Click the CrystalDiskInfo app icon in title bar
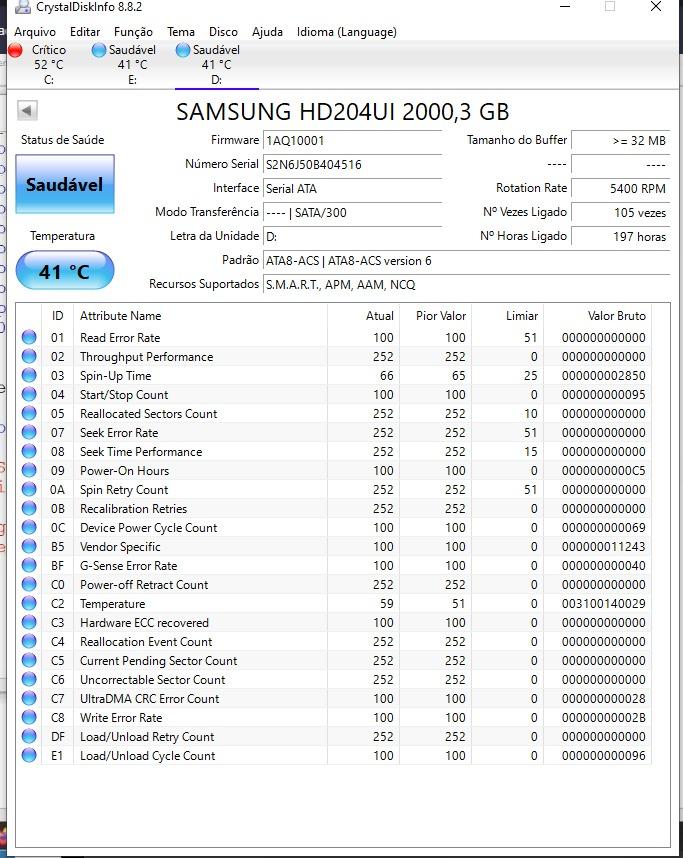 click(23, 7)
